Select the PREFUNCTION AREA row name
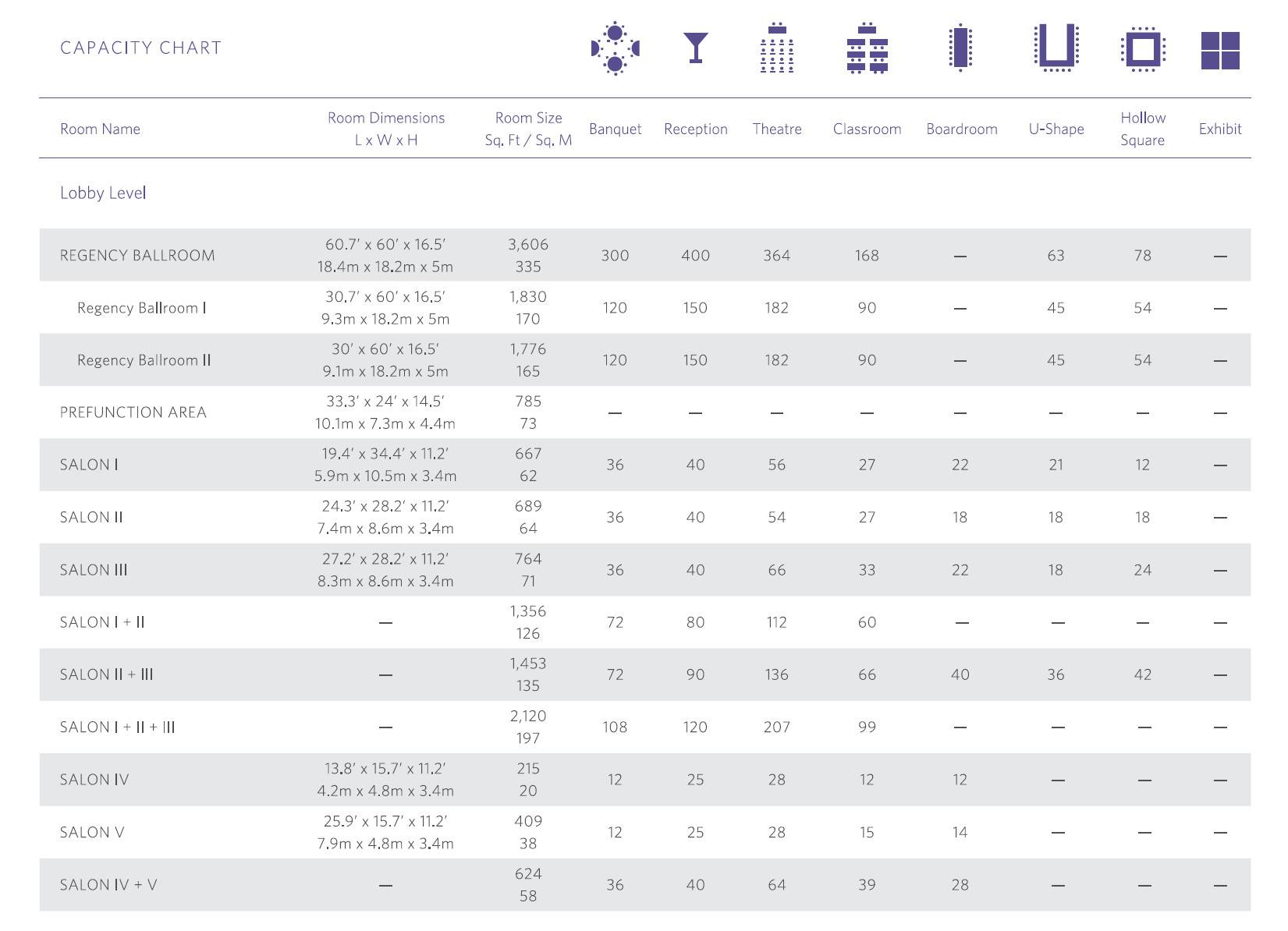1288x931 pixels. tap(133, 412)
